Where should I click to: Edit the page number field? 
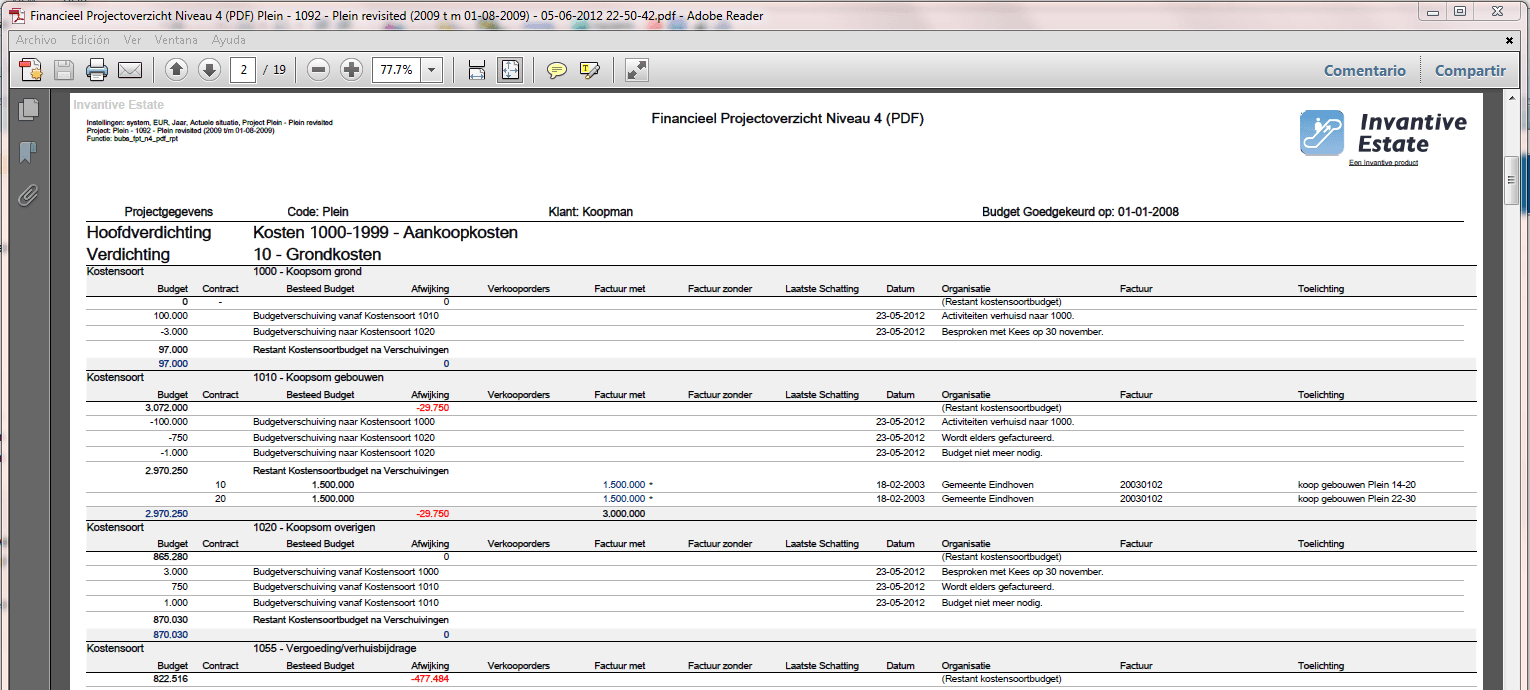[243, 70]
